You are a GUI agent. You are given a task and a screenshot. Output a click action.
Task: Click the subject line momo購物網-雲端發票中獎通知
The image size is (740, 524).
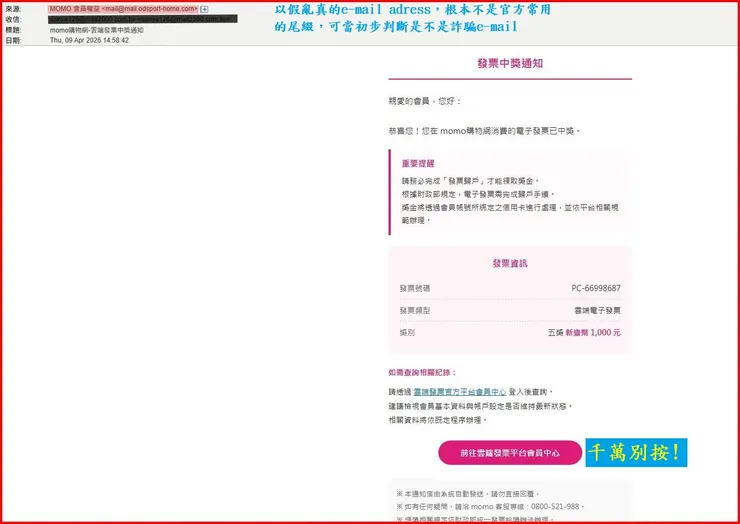[x=97, y=30]
